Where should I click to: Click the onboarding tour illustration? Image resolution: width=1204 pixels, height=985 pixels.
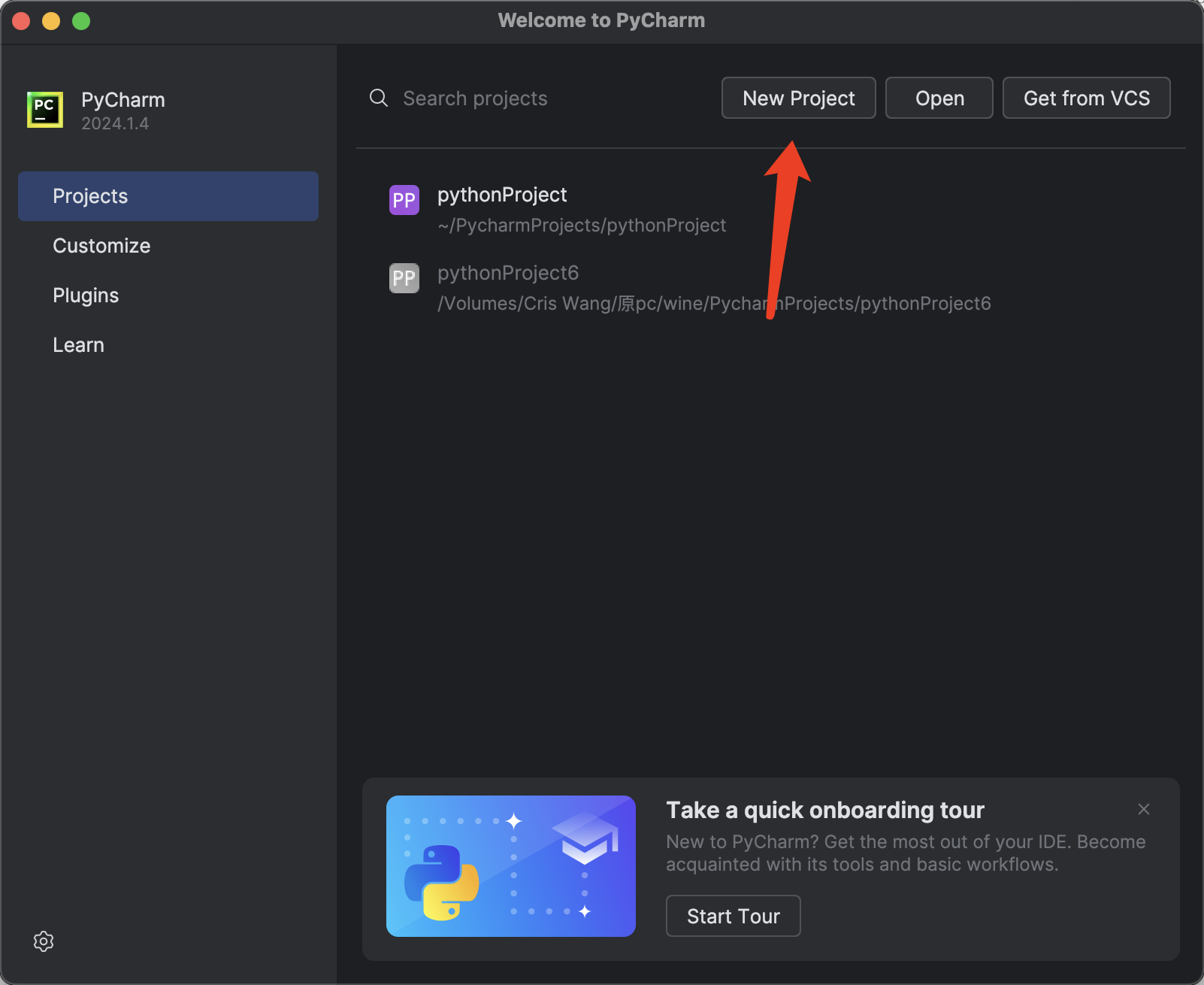click(x=511, y=866)
